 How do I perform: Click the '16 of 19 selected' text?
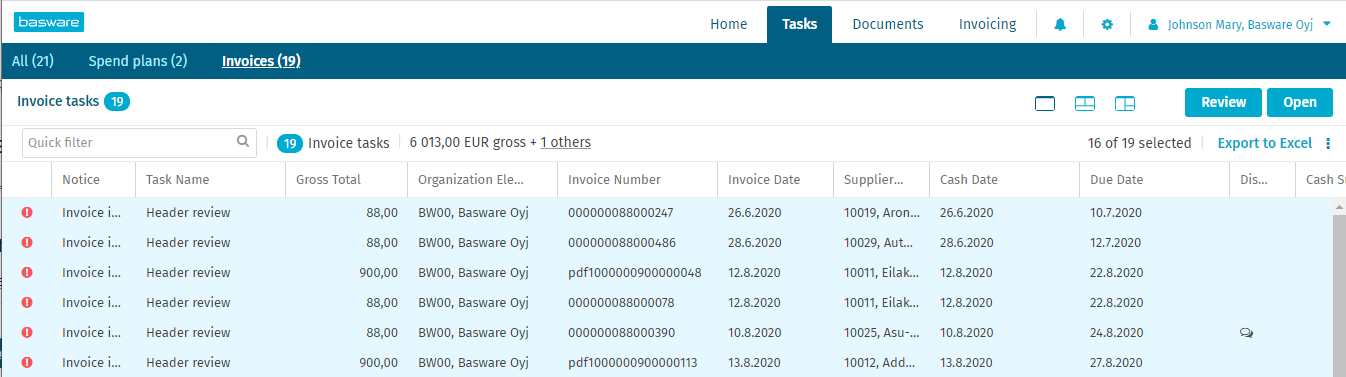pyautogui.click(x=1140, y=143)
